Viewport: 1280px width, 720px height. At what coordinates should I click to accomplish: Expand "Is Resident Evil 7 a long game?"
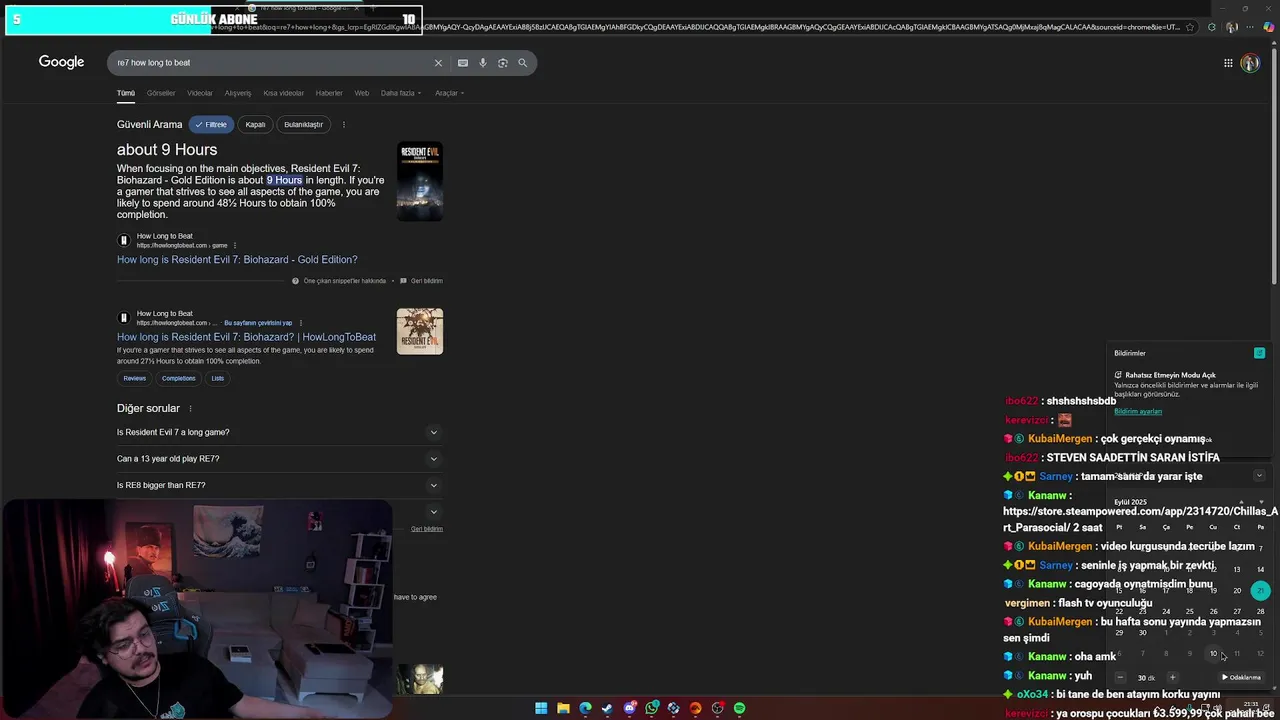click(x=278, y=432)
